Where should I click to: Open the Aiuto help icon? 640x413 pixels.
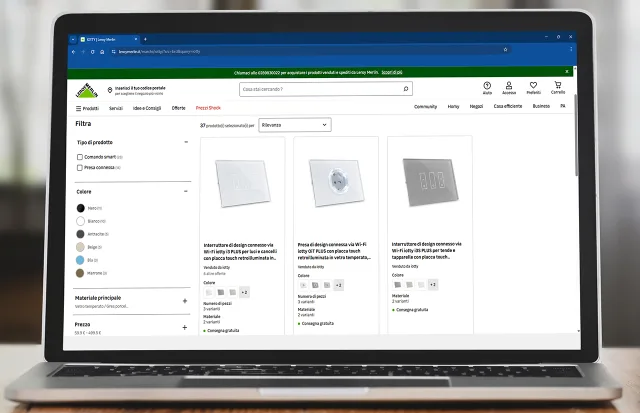(487, 88)
